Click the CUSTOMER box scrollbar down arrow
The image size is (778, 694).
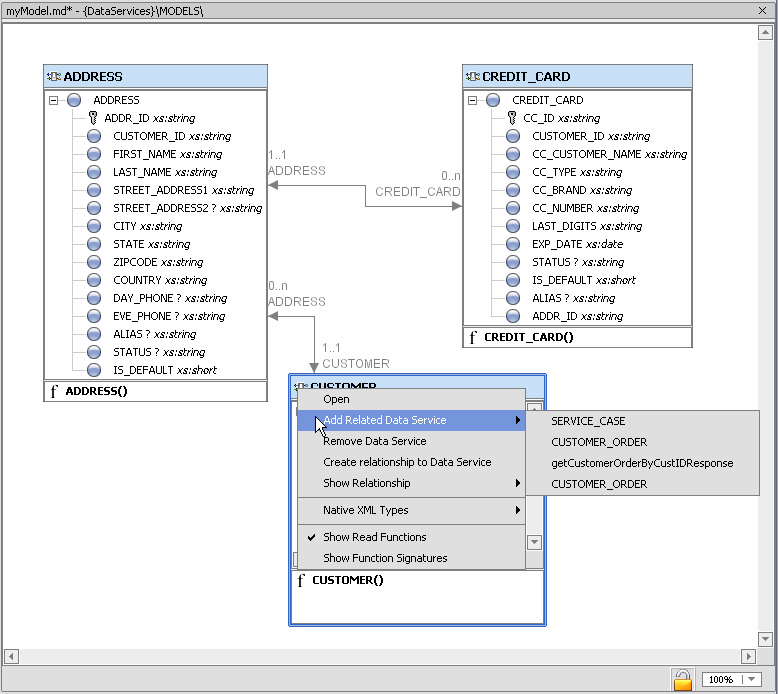[x=534, y=542]
